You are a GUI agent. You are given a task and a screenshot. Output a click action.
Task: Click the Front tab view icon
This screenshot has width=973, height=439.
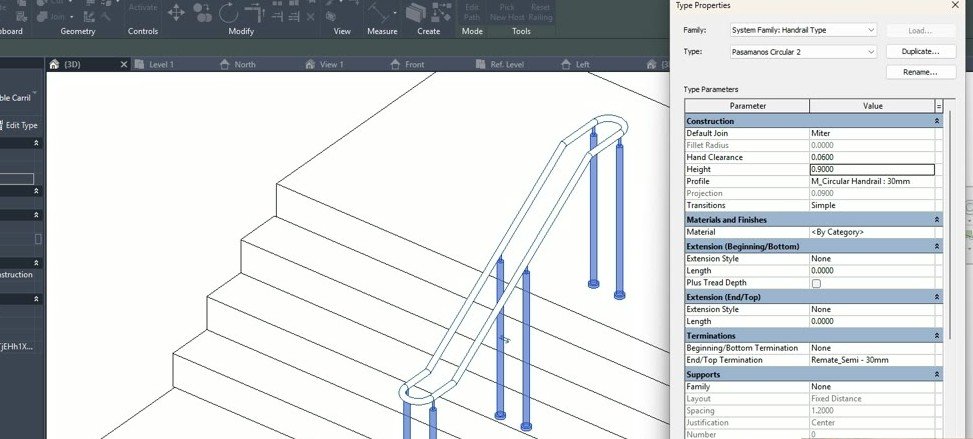(x=395, y=64)
